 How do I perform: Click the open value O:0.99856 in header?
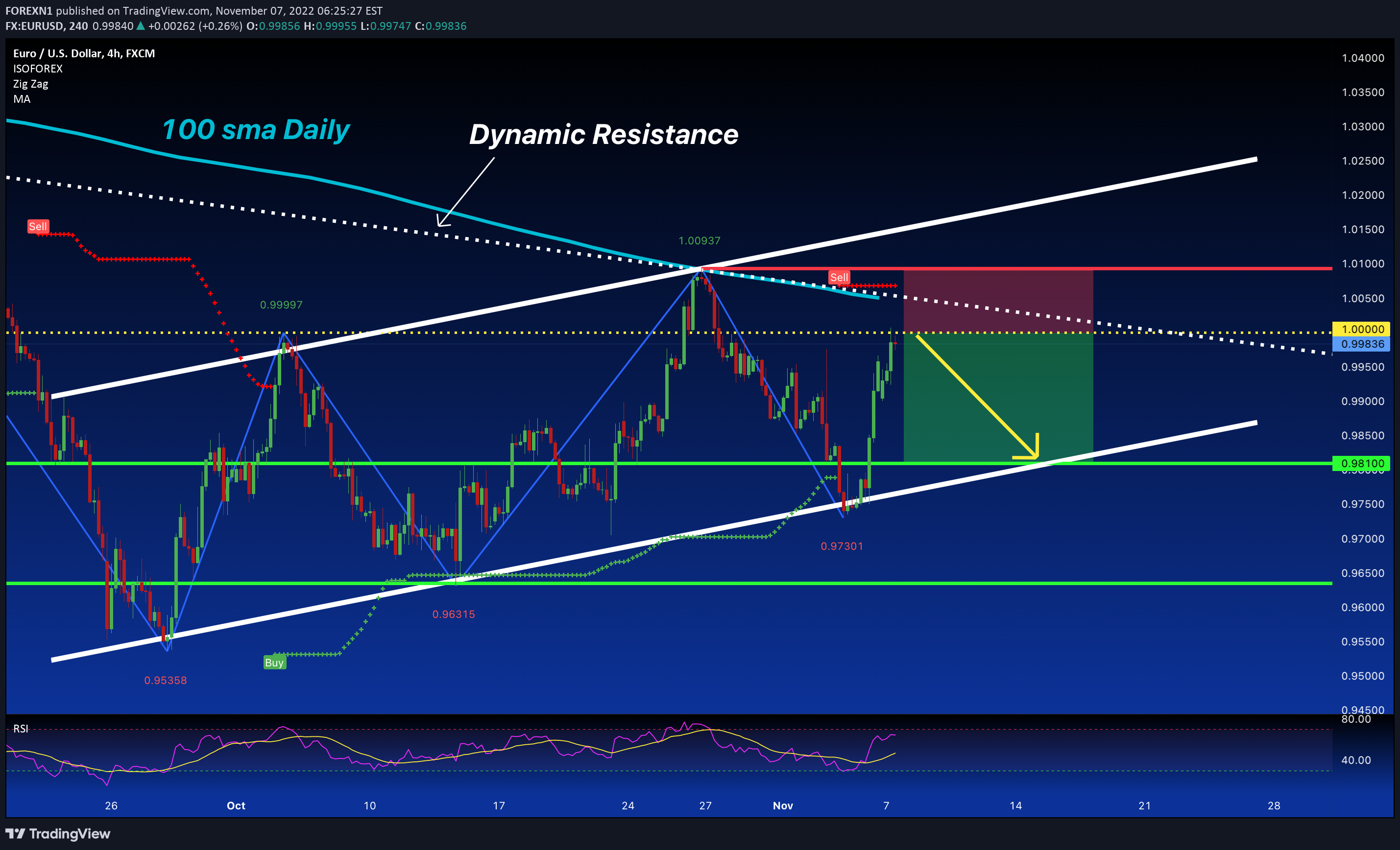point(273,26)
